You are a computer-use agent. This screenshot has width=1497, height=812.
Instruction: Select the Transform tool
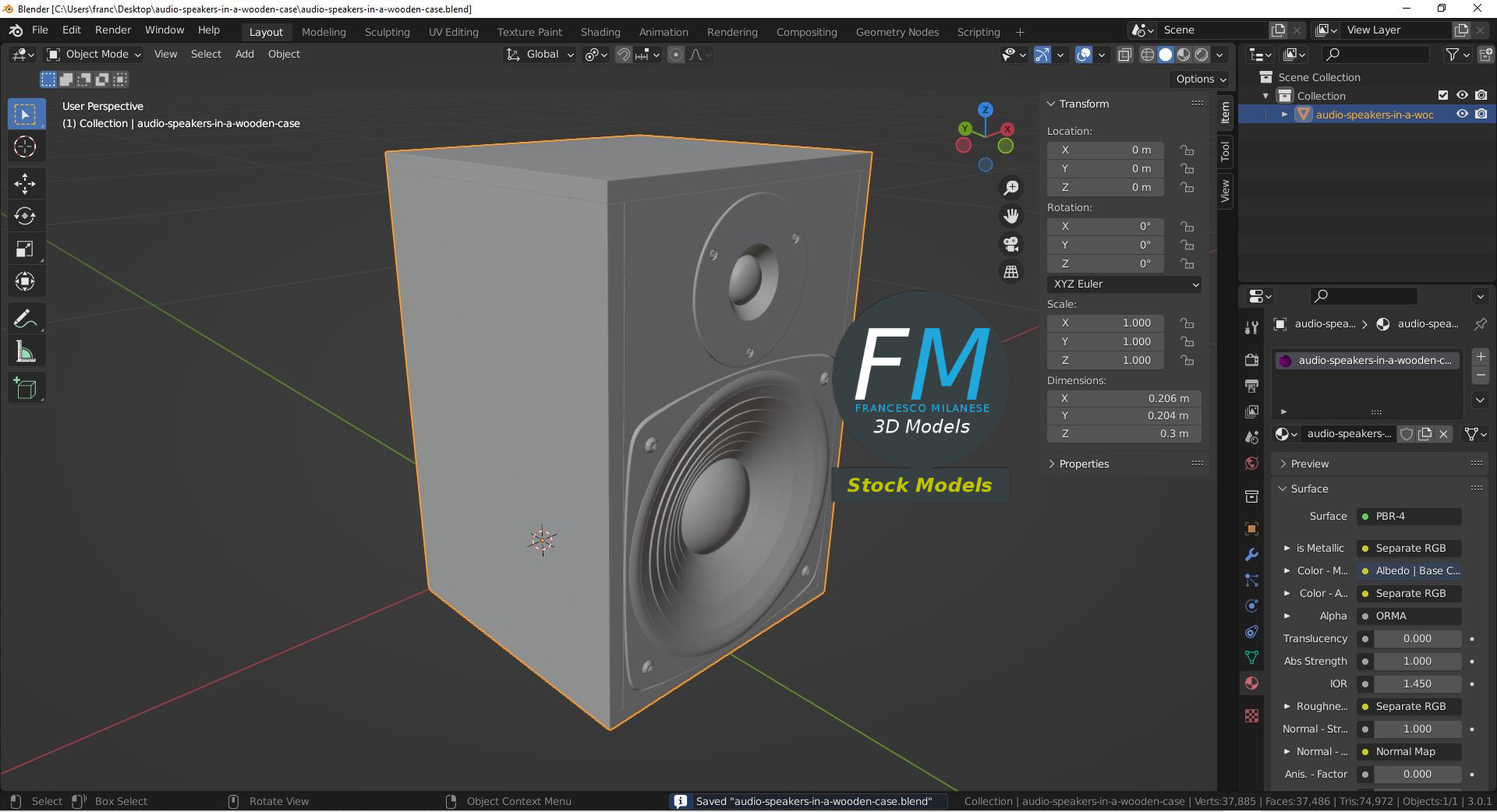(25, 281)
